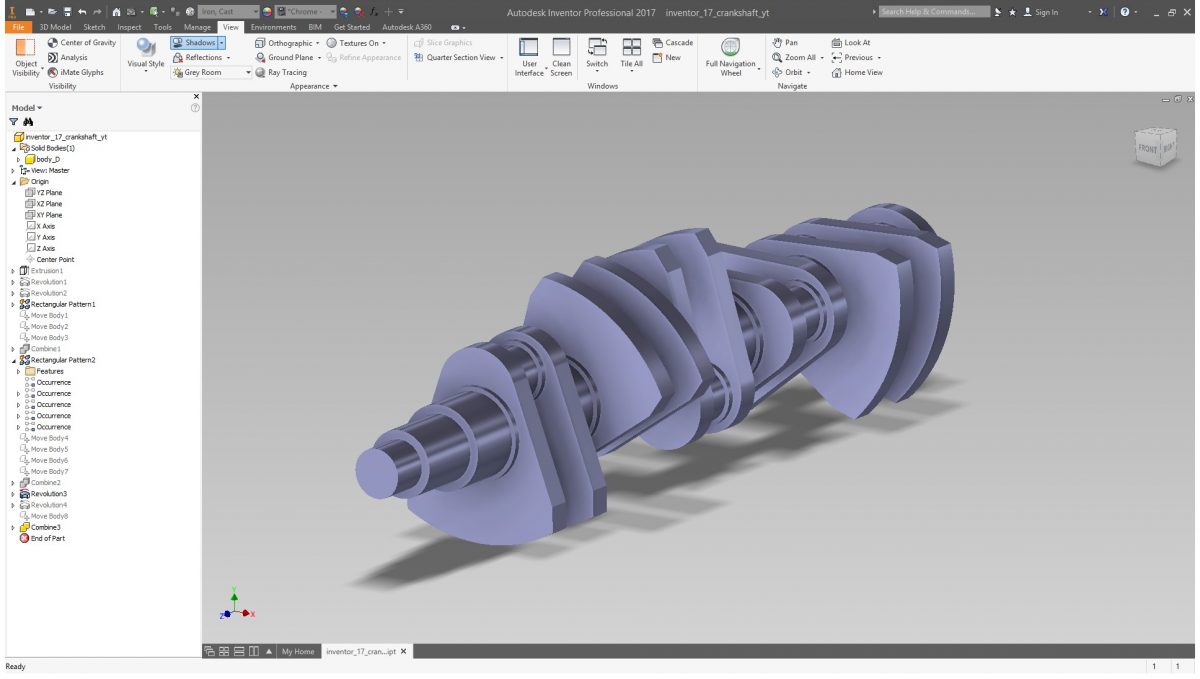Viewport: 1200px width, 679px height.
Task: Toggle Shadows on or off
Action: (x=195, y=42)
